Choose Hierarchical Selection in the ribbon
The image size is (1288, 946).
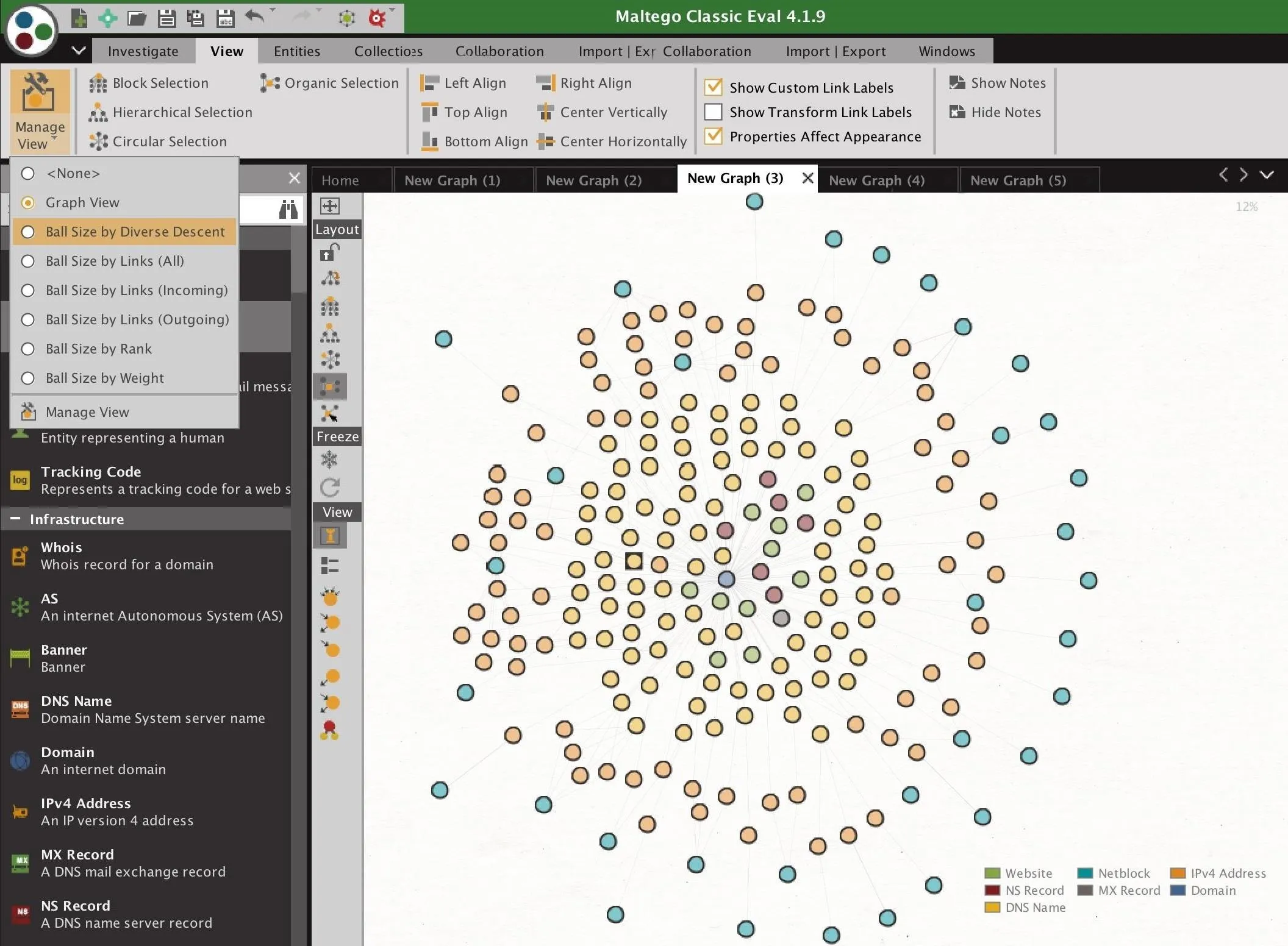pyautogui.click(x=170, y=112)
